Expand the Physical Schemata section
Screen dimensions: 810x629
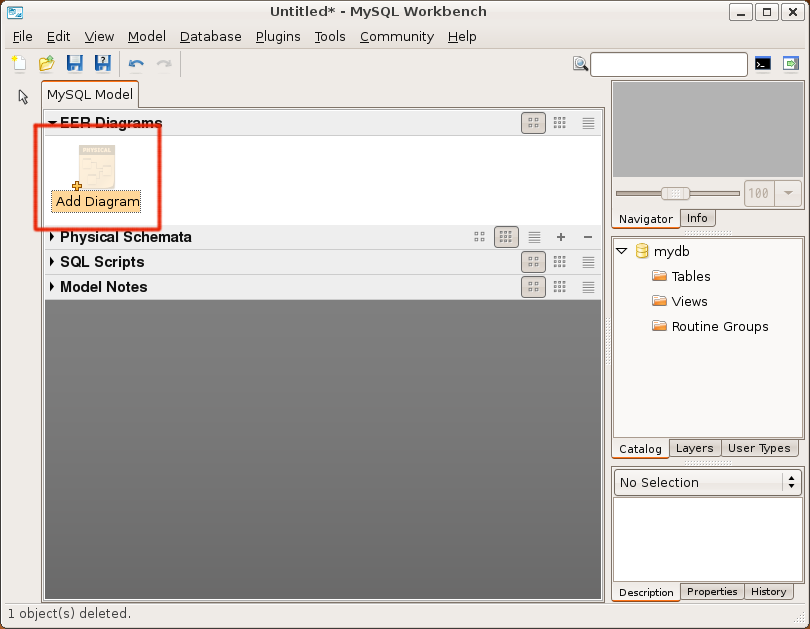click(52, 237)
